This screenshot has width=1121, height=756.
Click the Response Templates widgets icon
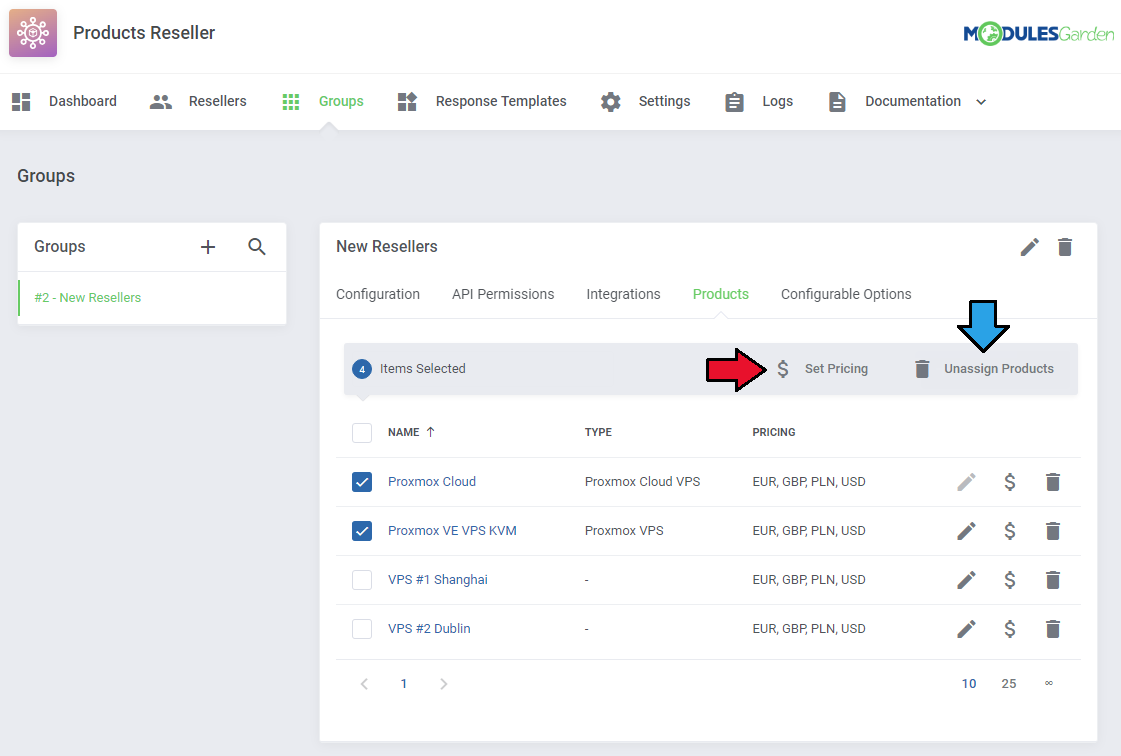click(407, 102)
